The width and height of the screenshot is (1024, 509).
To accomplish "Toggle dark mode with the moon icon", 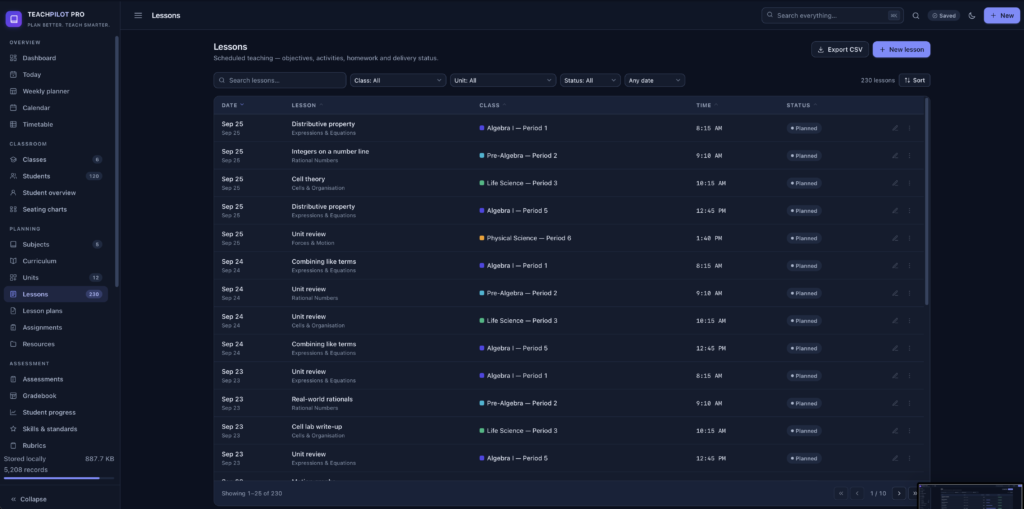I will pos(972,16).
